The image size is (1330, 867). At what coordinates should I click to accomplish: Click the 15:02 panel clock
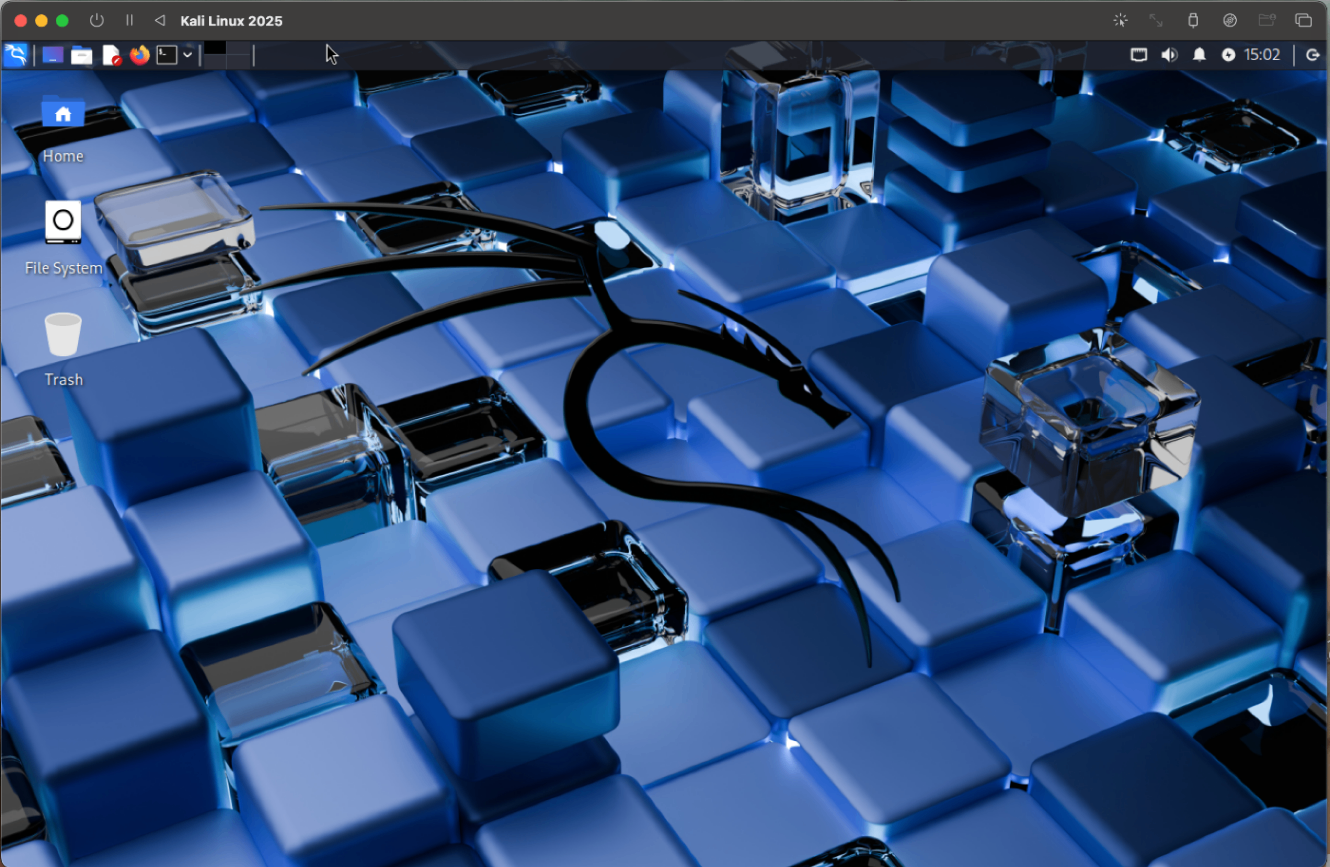coord(1262,55)
